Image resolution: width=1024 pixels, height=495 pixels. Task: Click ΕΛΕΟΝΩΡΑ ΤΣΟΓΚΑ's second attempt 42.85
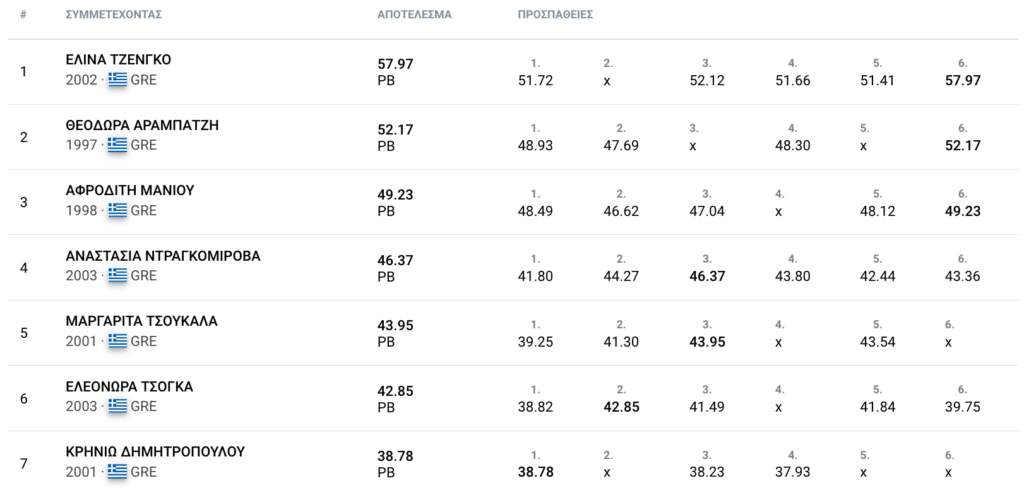(x=621, y=407)
